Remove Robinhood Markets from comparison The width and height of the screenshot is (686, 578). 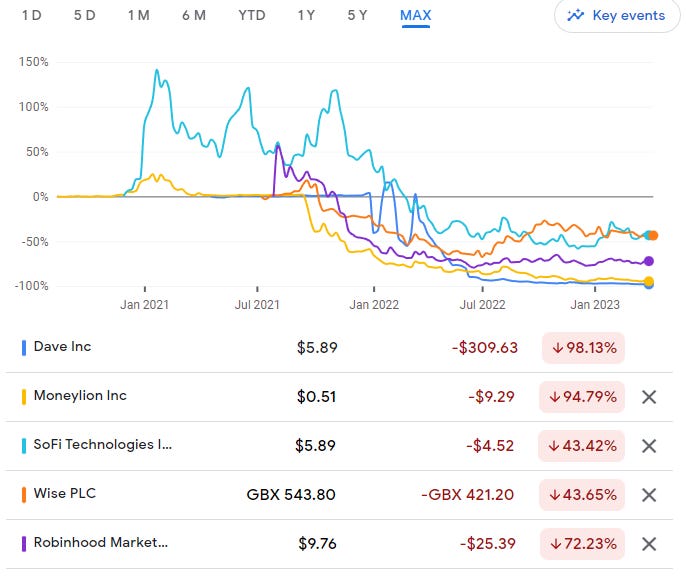point(649,544)
